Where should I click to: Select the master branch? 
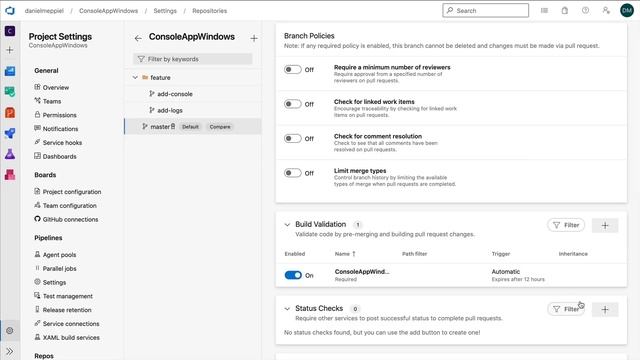pyautogui.click(x=193, y=127)
